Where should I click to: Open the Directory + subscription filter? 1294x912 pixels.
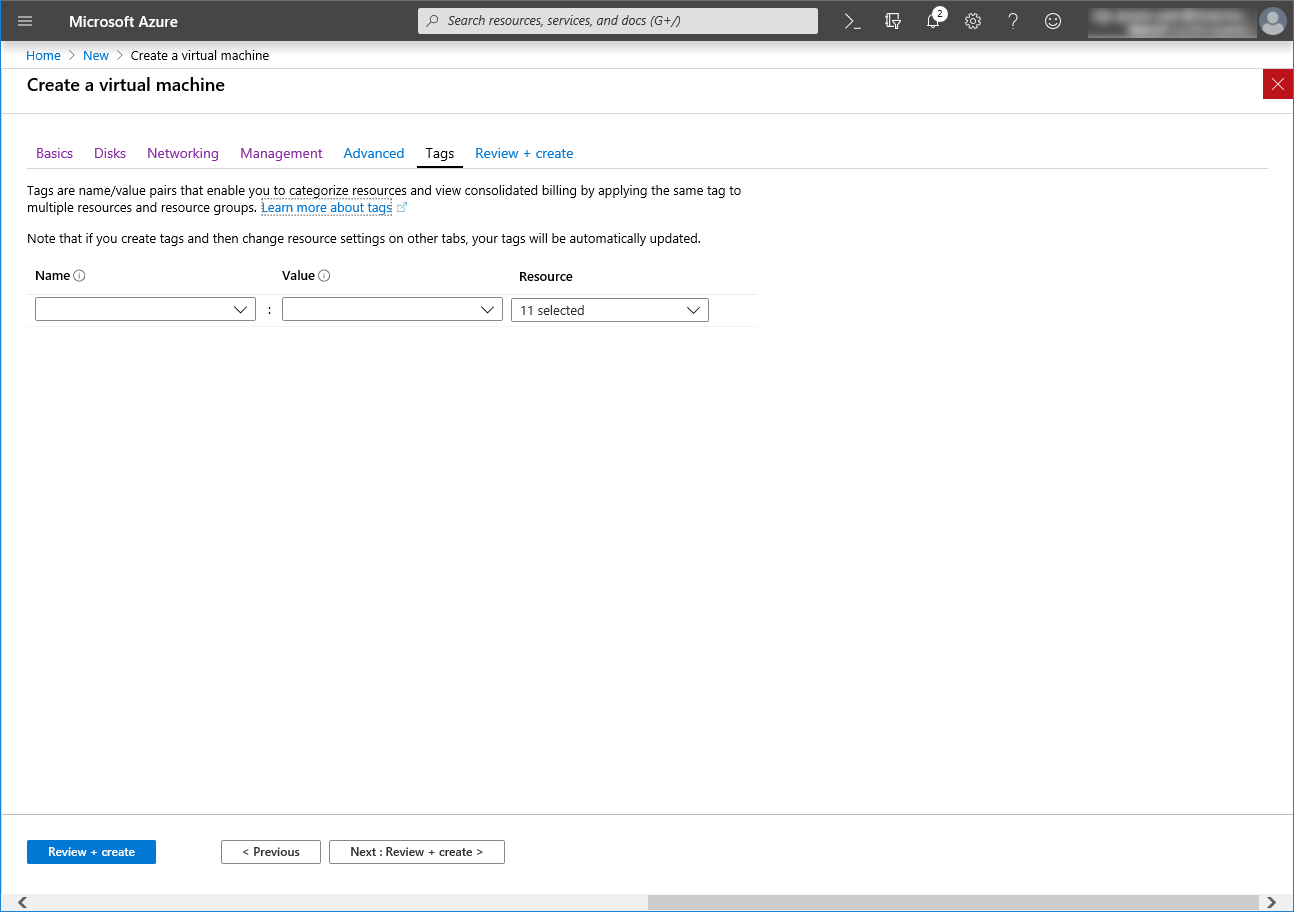tap(893, 21)
